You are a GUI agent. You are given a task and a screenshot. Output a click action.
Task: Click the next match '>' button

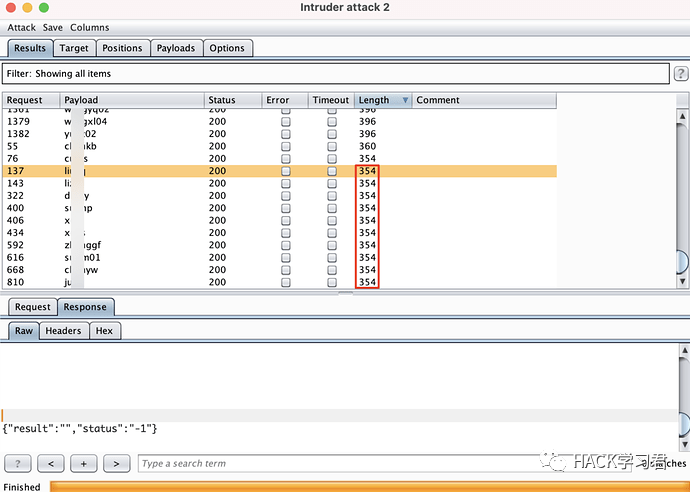[117, 463]
